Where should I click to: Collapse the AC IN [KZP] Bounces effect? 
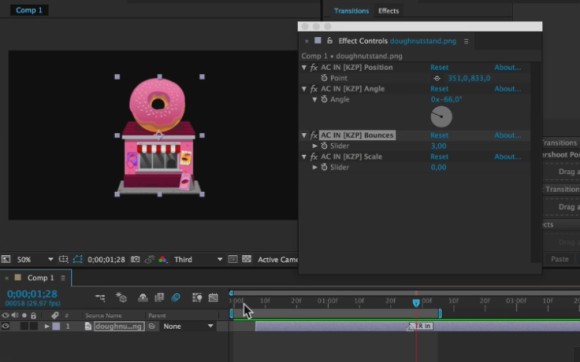[304, 135]
